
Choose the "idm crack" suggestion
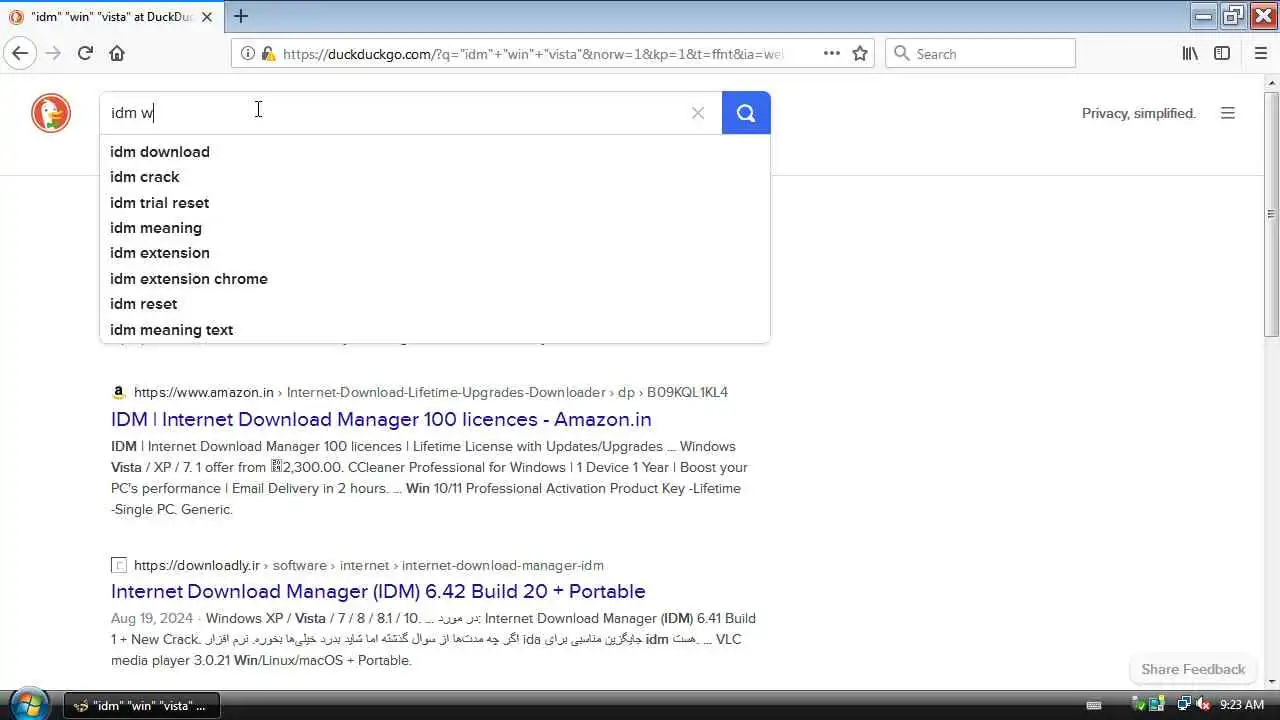[435, 177]
